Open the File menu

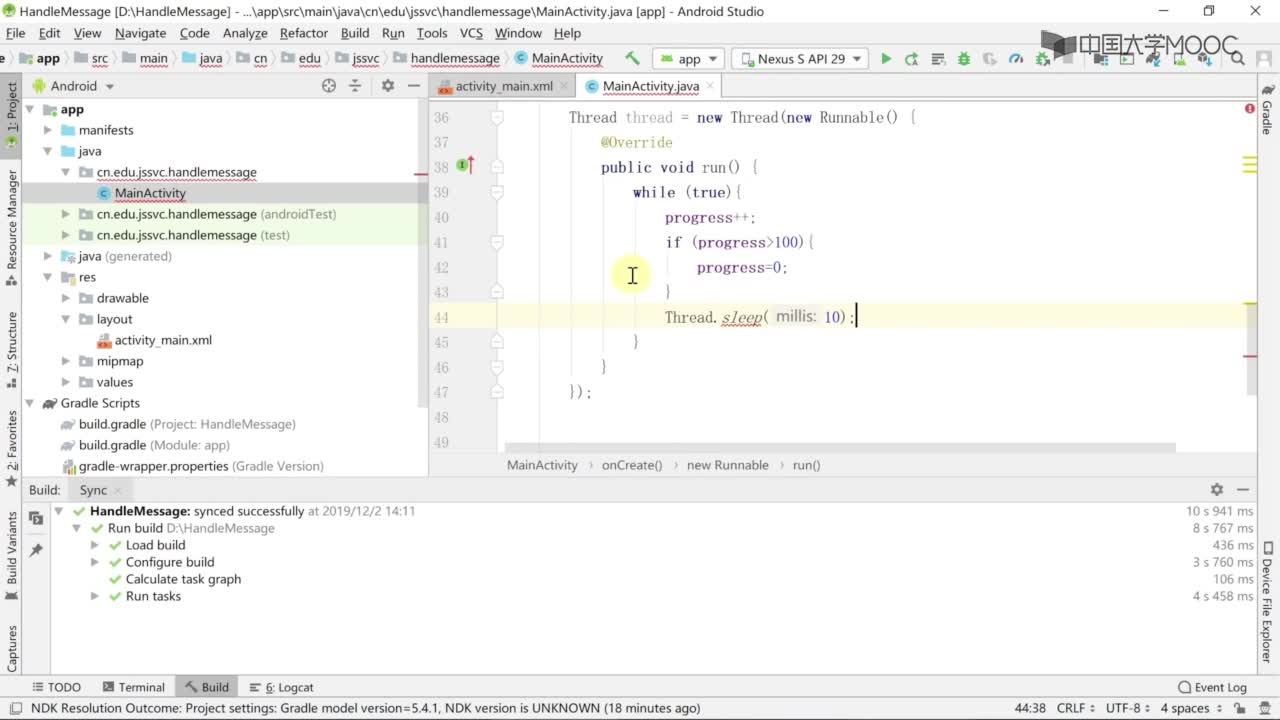coord(15,33)
